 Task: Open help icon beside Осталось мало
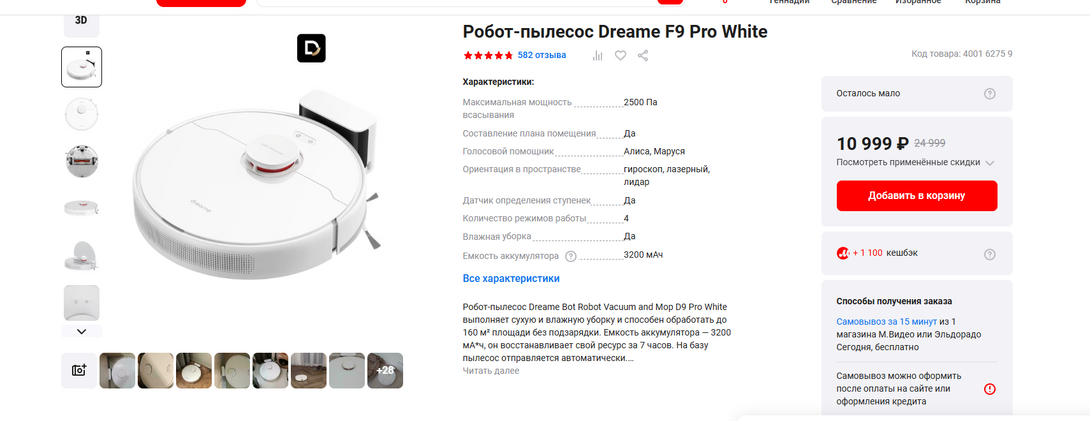(990, 94)
